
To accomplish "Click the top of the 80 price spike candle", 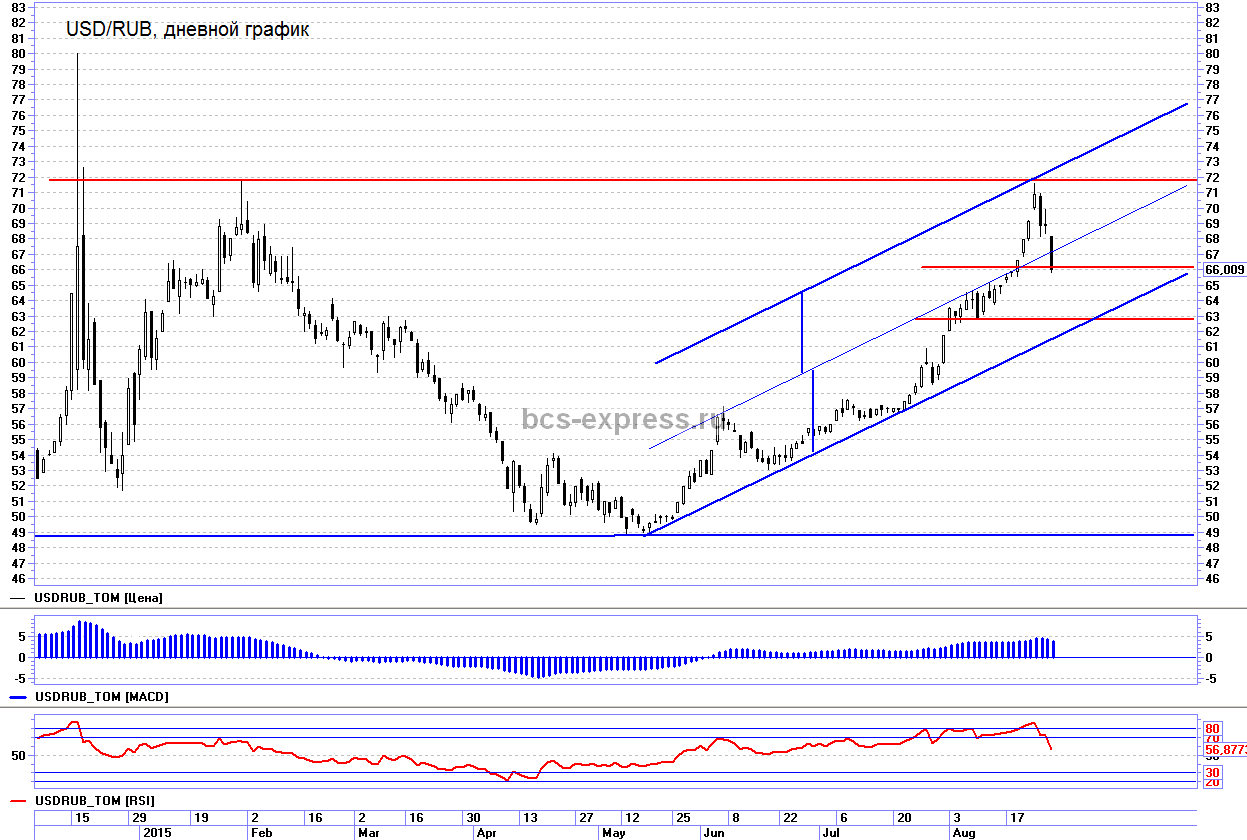I will [x=77, y=54].
